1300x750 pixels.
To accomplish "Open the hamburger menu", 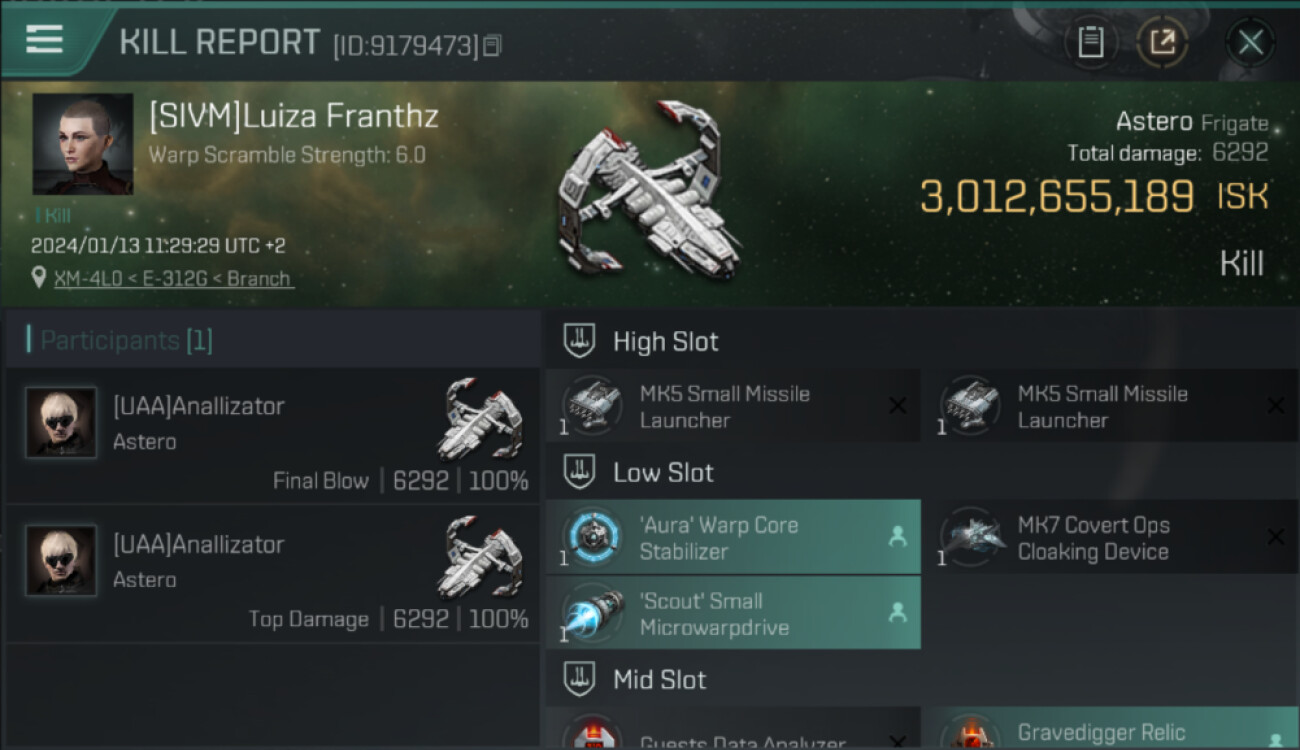I will [45, 40].
